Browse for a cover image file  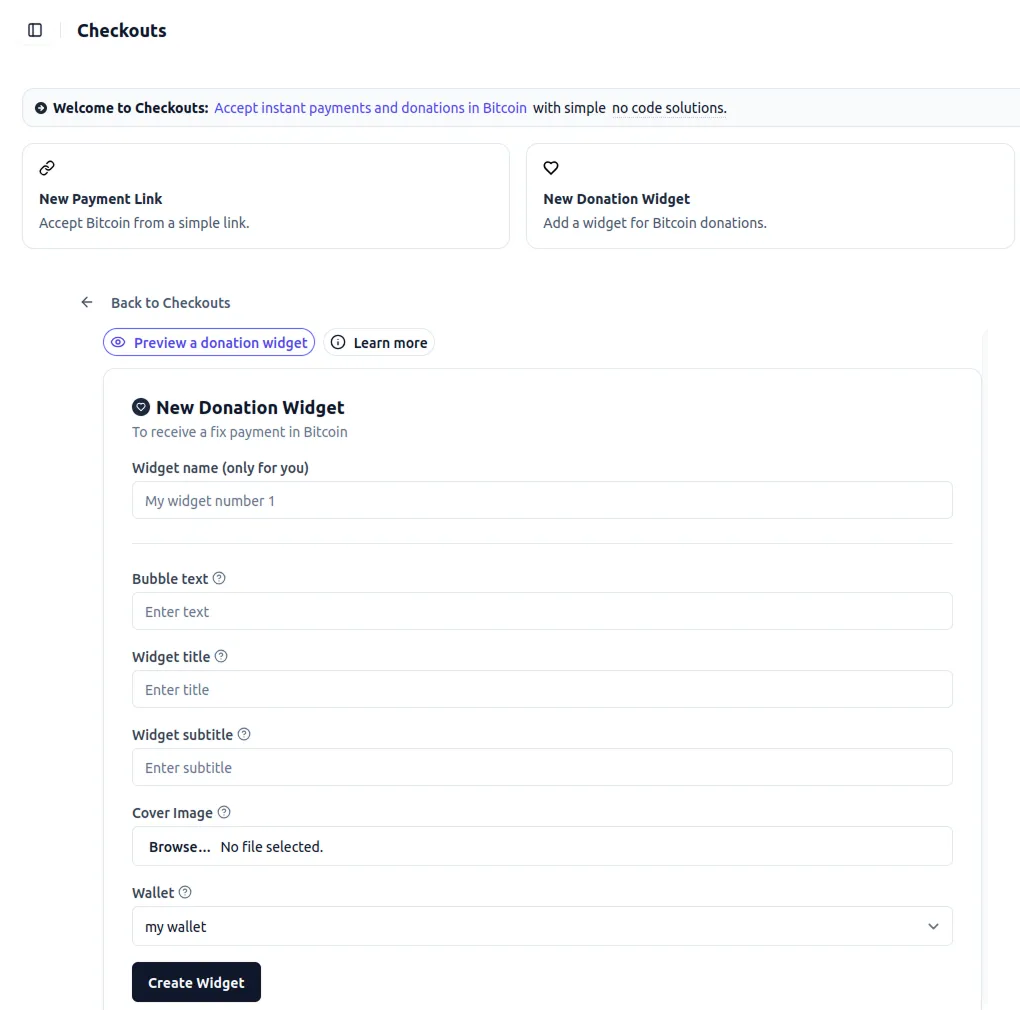tap(179, 846)
